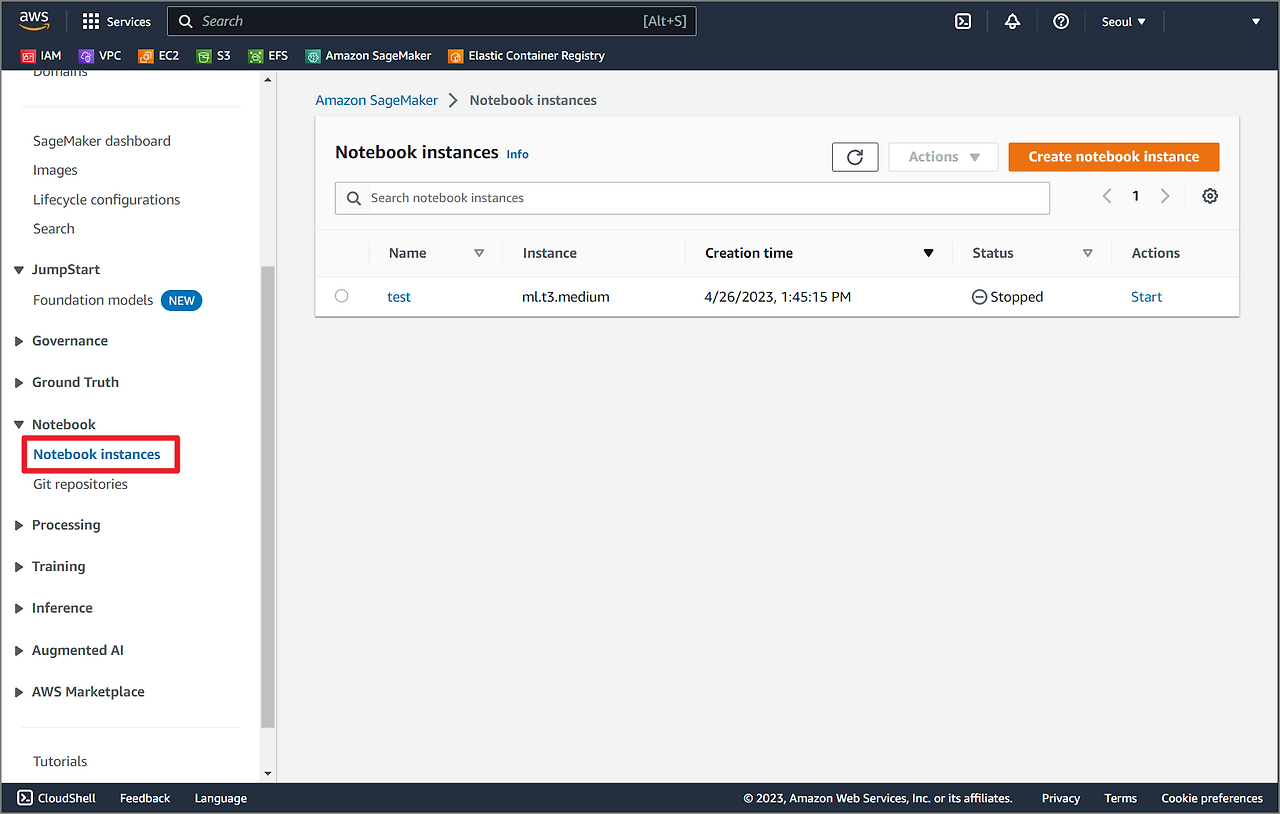Open the Services menu

pos(116,20)
